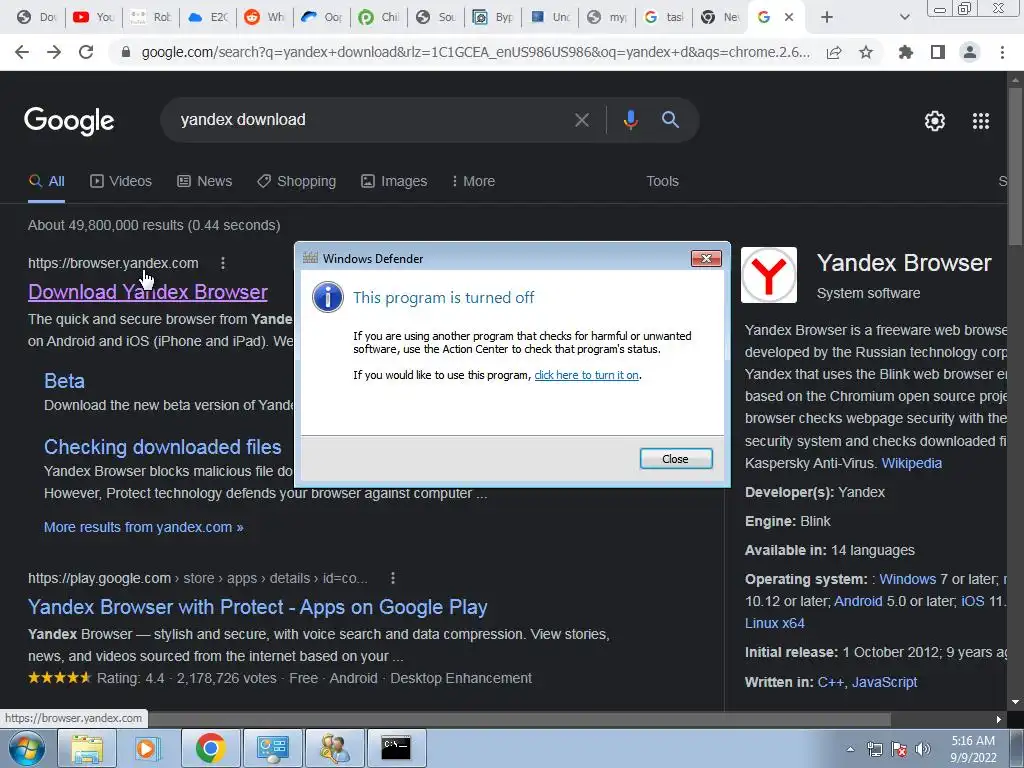The height and width of the screenshot is (768, 1024).
Task: Launch Windows Media Player from taskbar
Action: 148,748
